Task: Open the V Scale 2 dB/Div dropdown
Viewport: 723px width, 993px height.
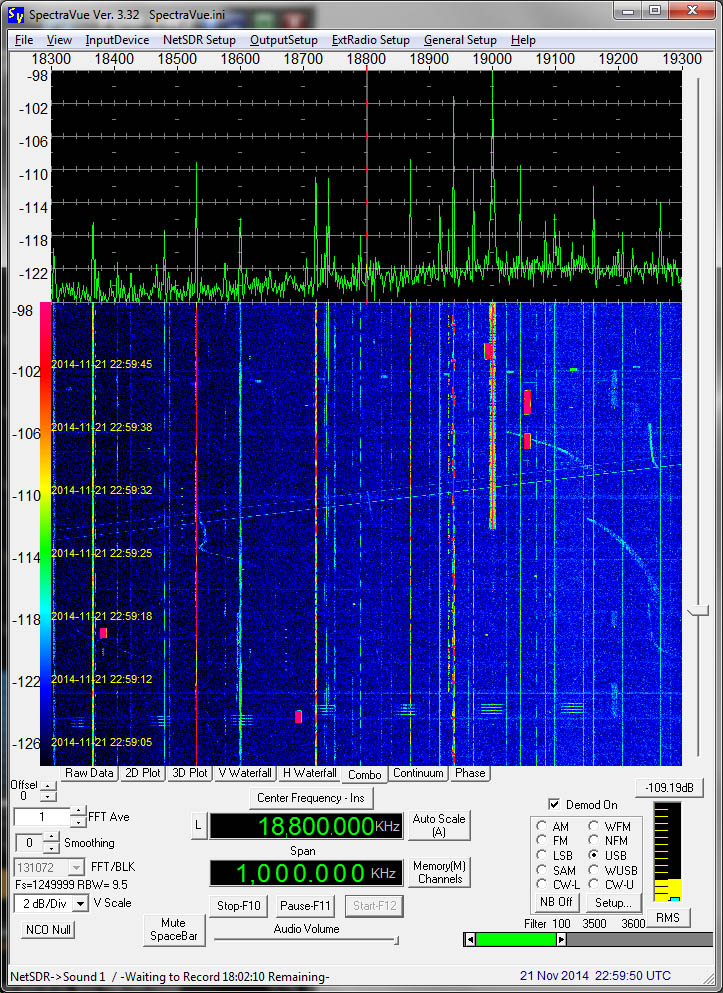Action: coord(80,904)
